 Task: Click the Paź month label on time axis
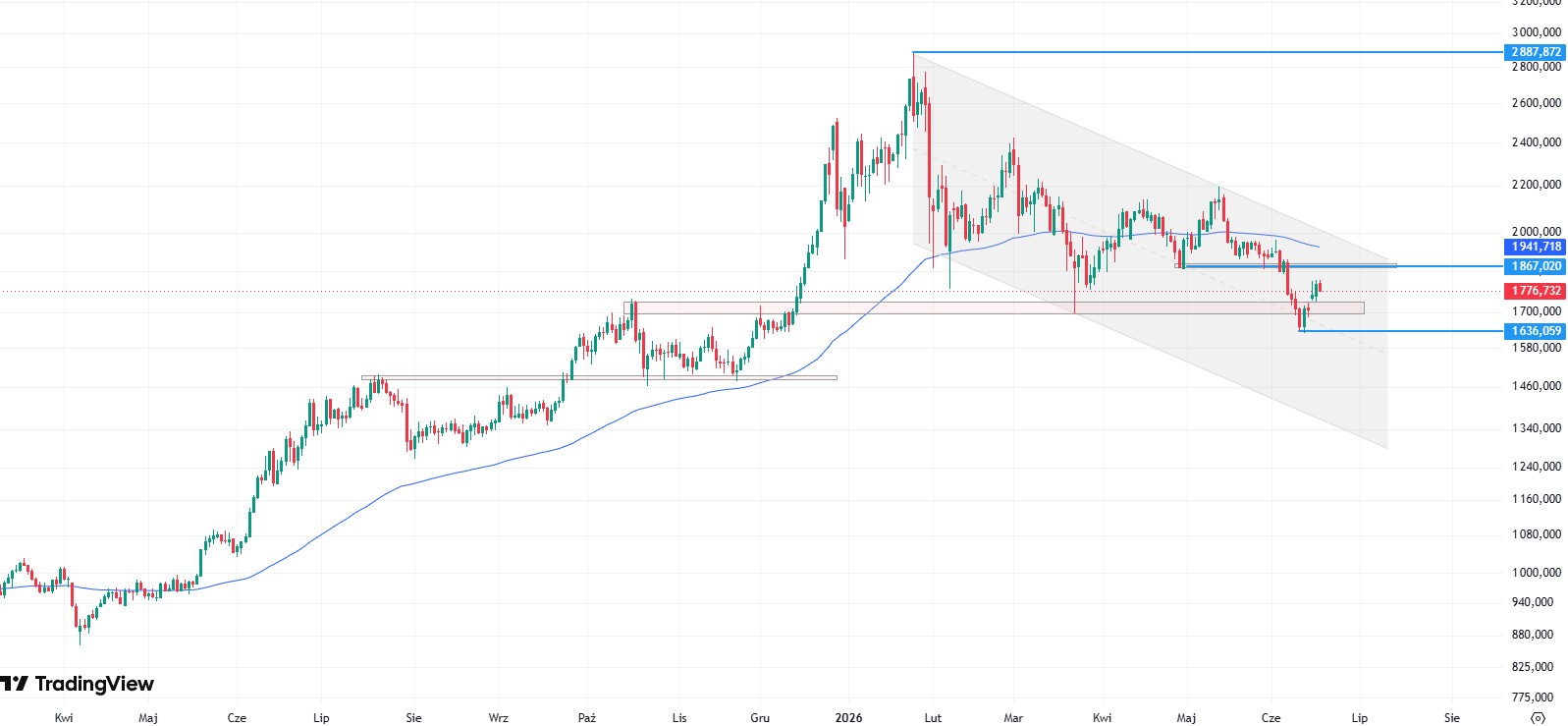(x=587, y=717)
